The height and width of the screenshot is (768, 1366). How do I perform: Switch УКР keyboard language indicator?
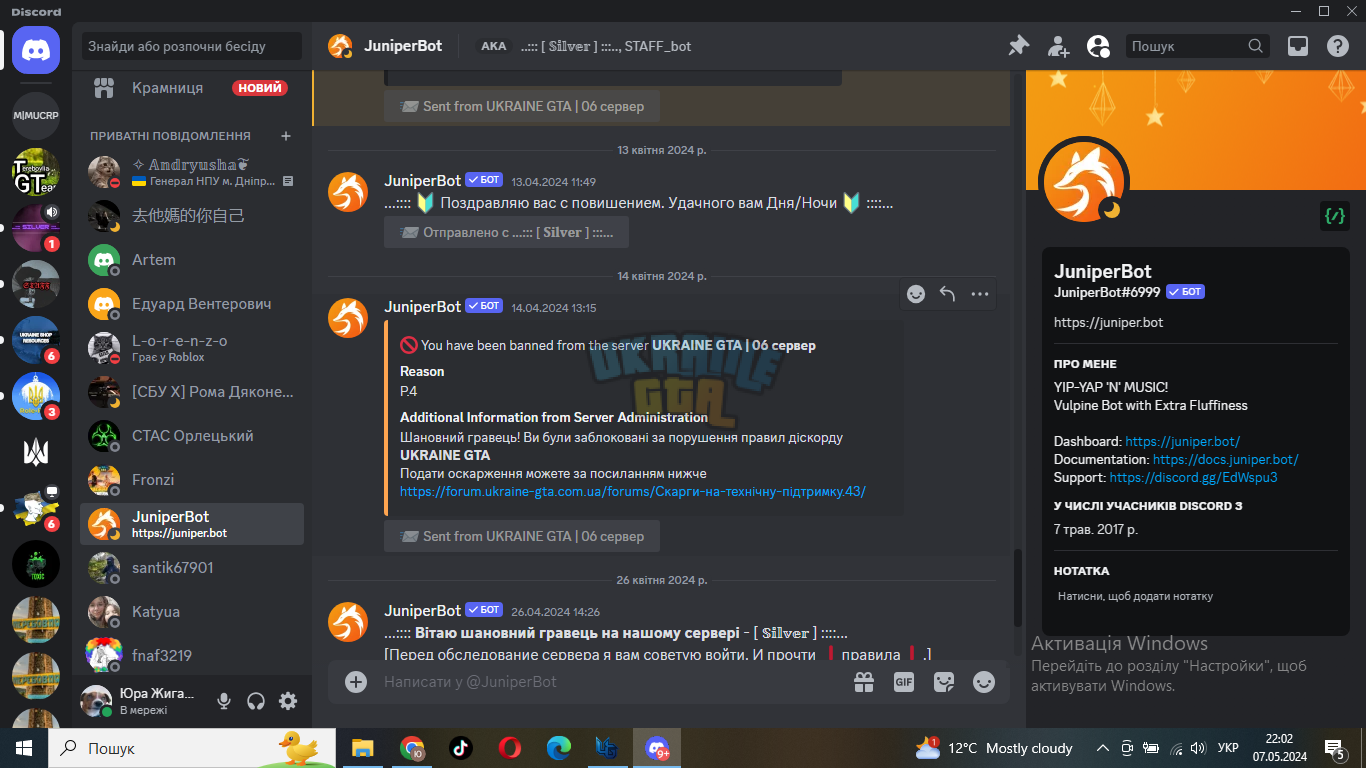point(1229,748)
